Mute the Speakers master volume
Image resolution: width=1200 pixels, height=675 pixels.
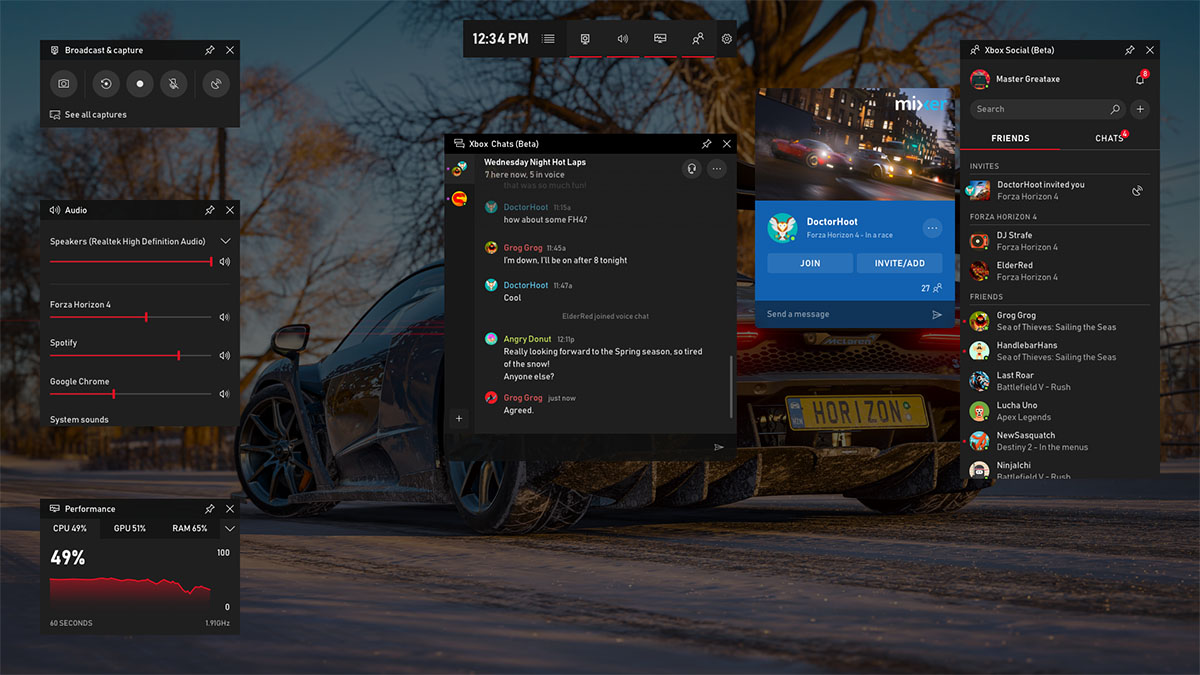coord(225,262)
